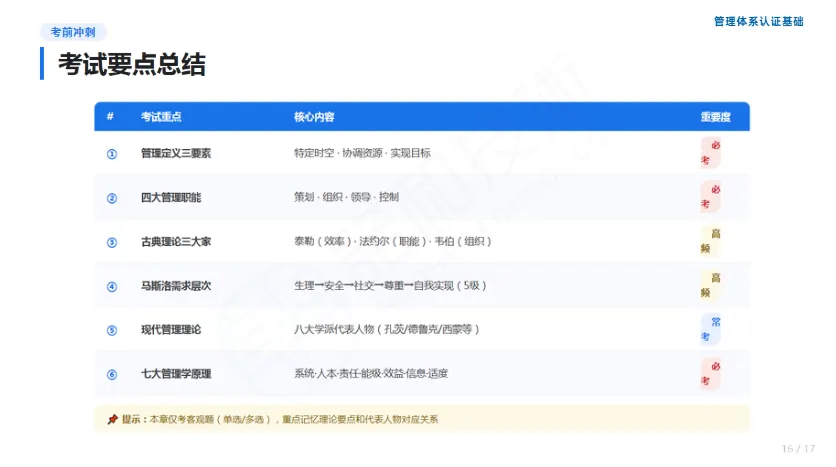Select the 管理定义三要素 cell
Screen dimensions: 836x467
tap(176, 154)
